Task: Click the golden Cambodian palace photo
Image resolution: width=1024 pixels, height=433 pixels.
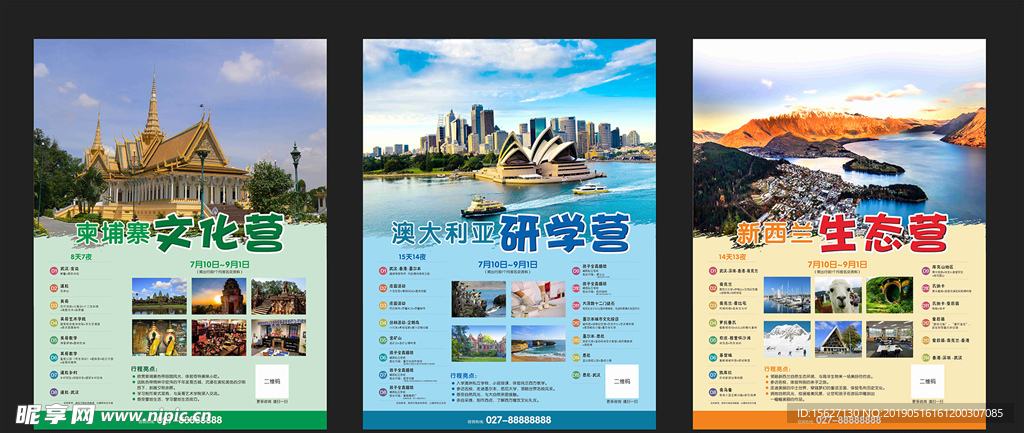Action: click(x=180, y=131)
